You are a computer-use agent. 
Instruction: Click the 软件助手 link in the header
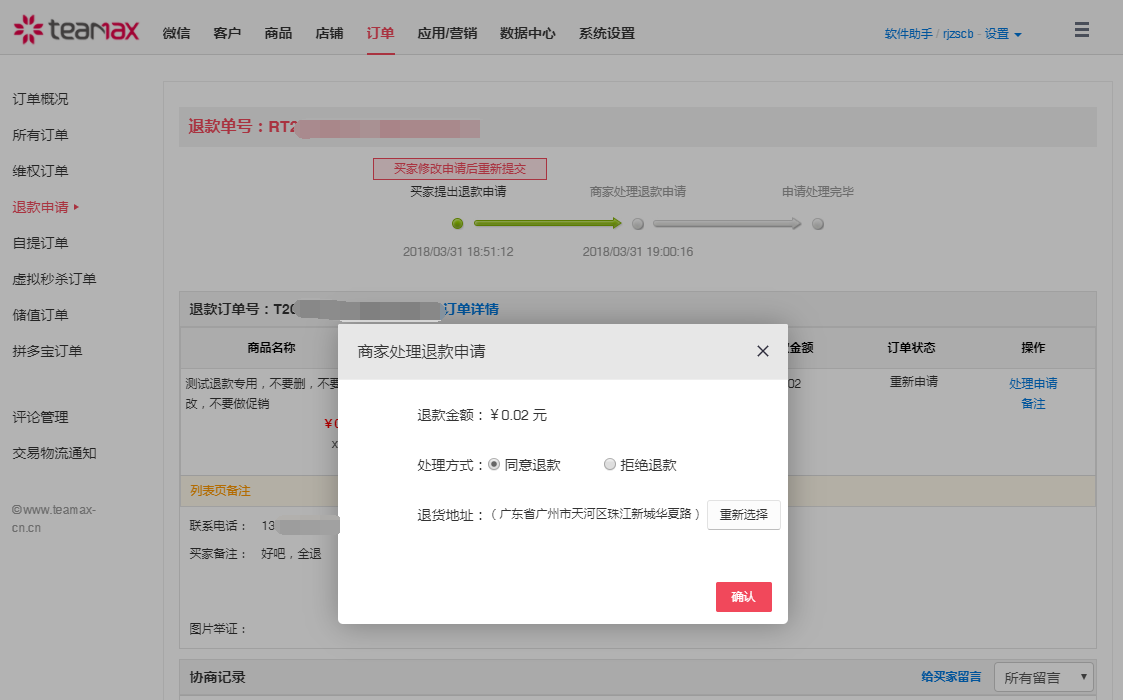point(908,34)
